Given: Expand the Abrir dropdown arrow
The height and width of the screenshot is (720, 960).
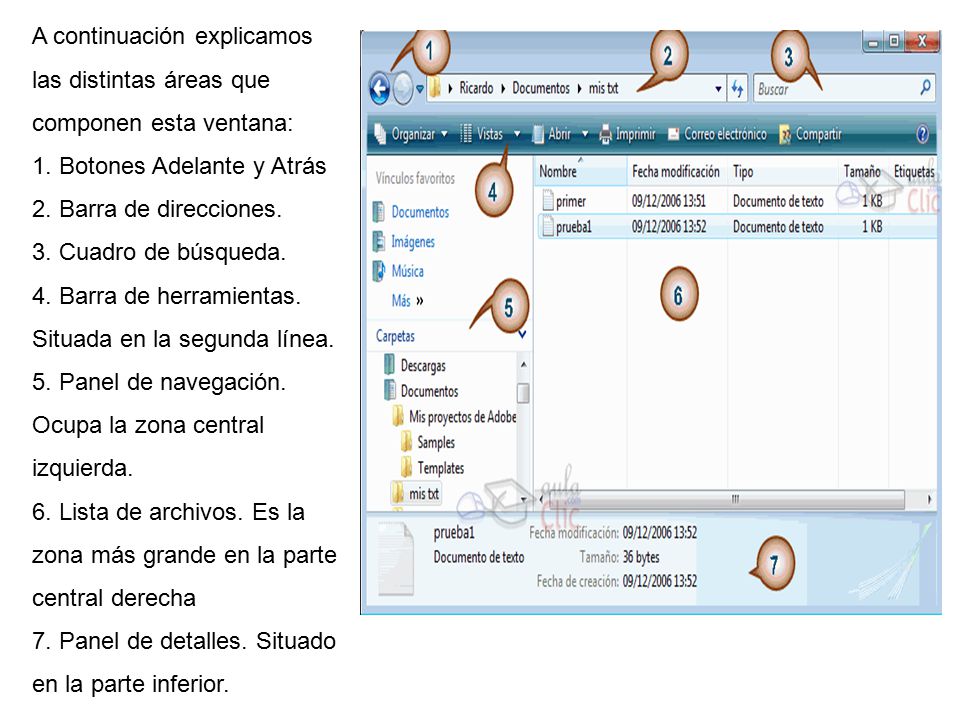Looking at the screenshot, I should 585,134.
